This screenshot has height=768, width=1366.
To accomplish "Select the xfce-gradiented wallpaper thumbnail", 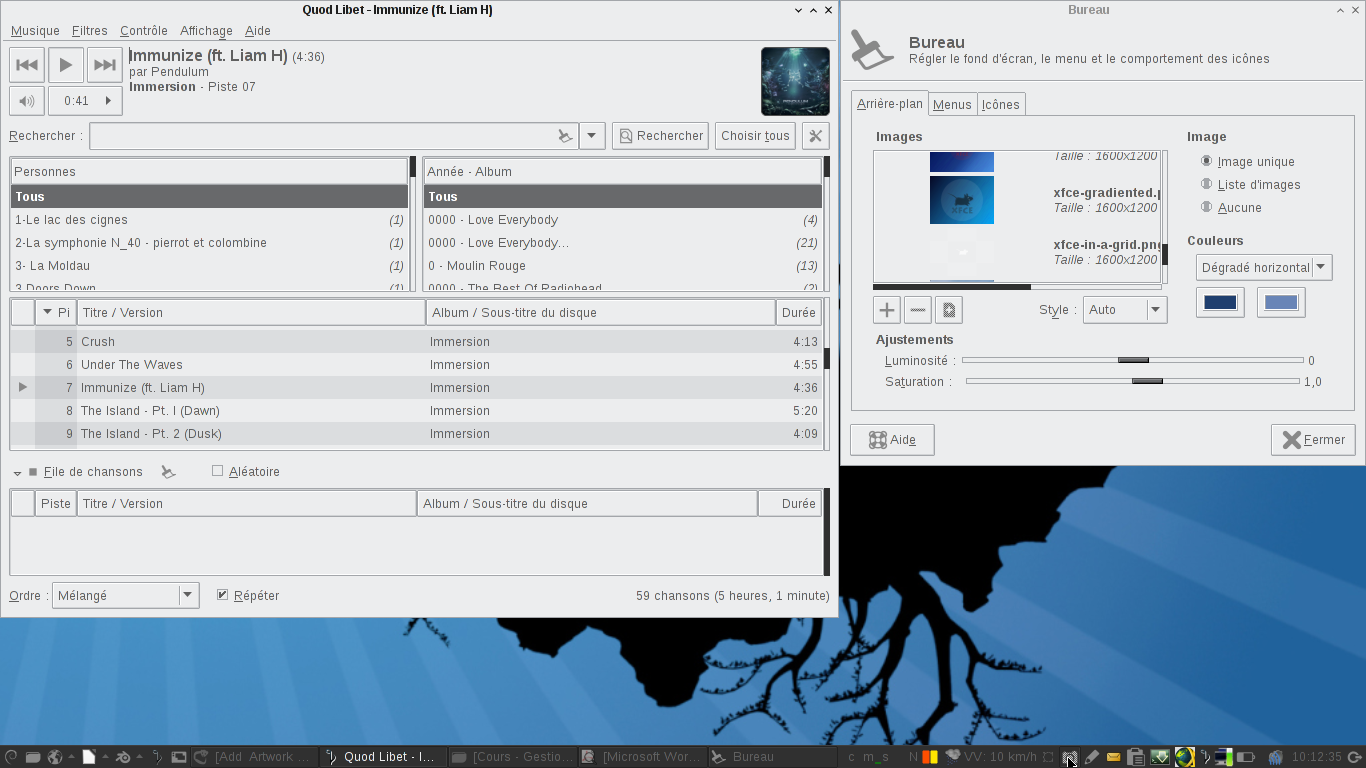I will (x=962, y=200).
